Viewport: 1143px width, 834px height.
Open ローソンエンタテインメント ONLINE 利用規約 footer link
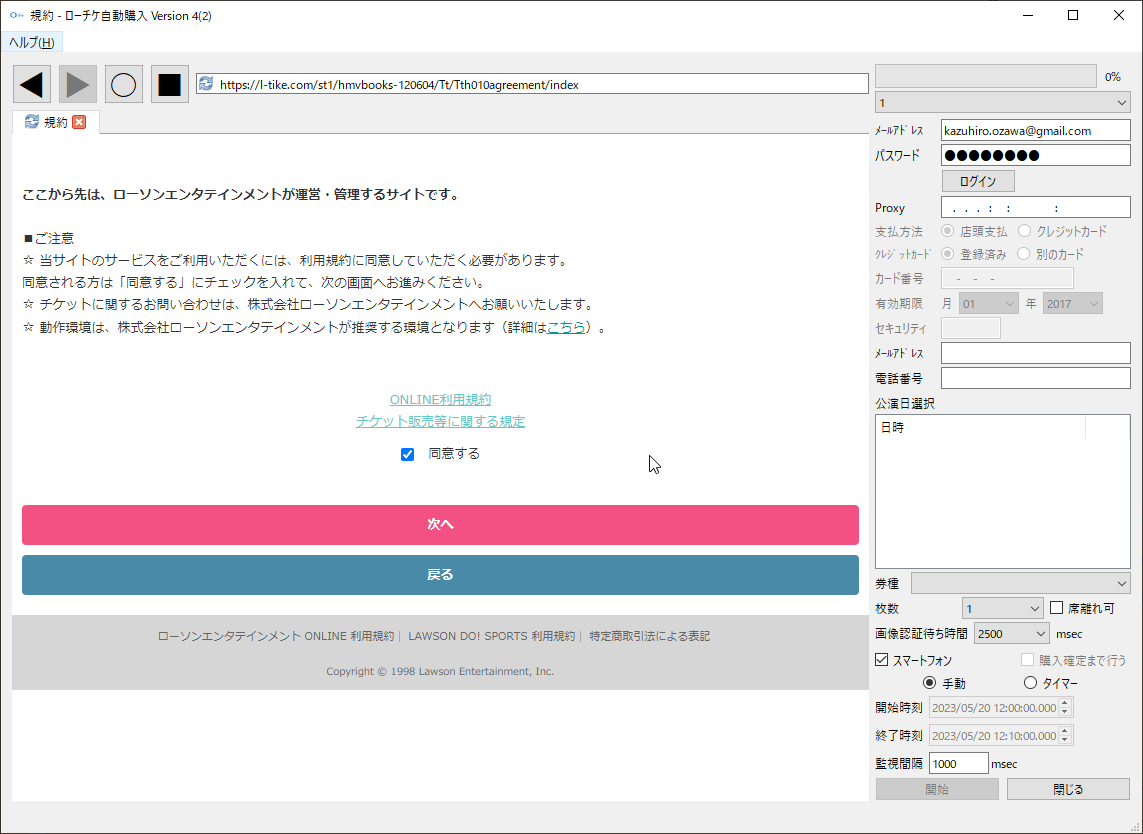(x=276, y=636)
